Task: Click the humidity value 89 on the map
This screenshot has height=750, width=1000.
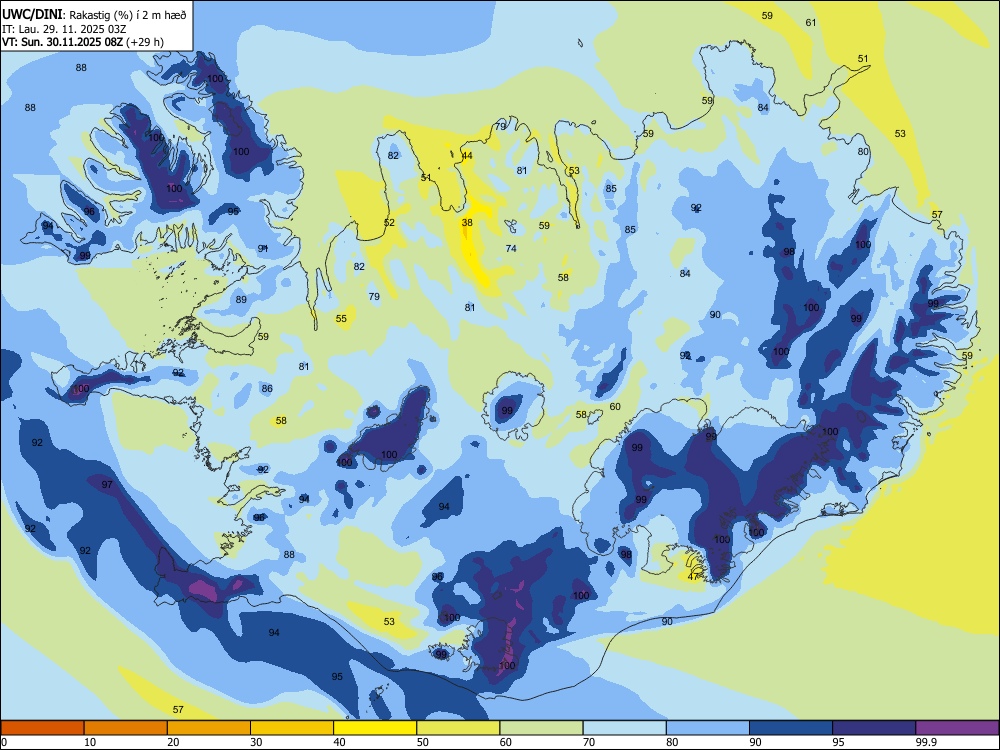Action: coord(241,300)
